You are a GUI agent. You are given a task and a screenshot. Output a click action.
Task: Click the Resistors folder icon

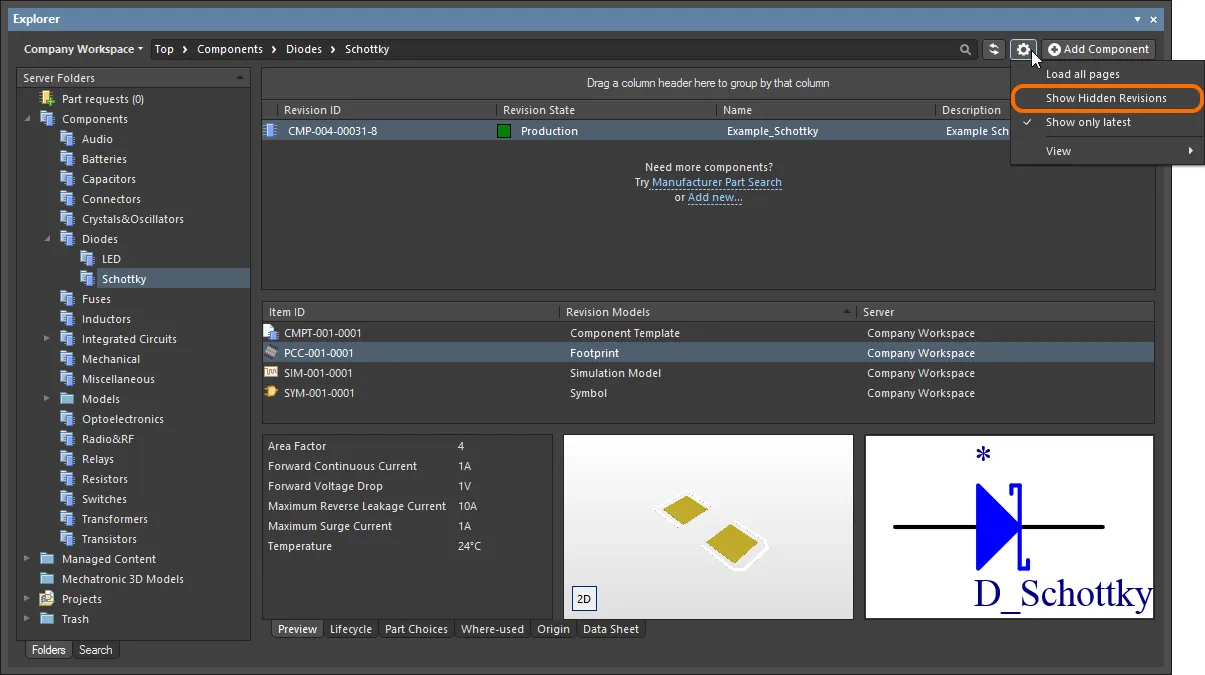tap(67, 479)
